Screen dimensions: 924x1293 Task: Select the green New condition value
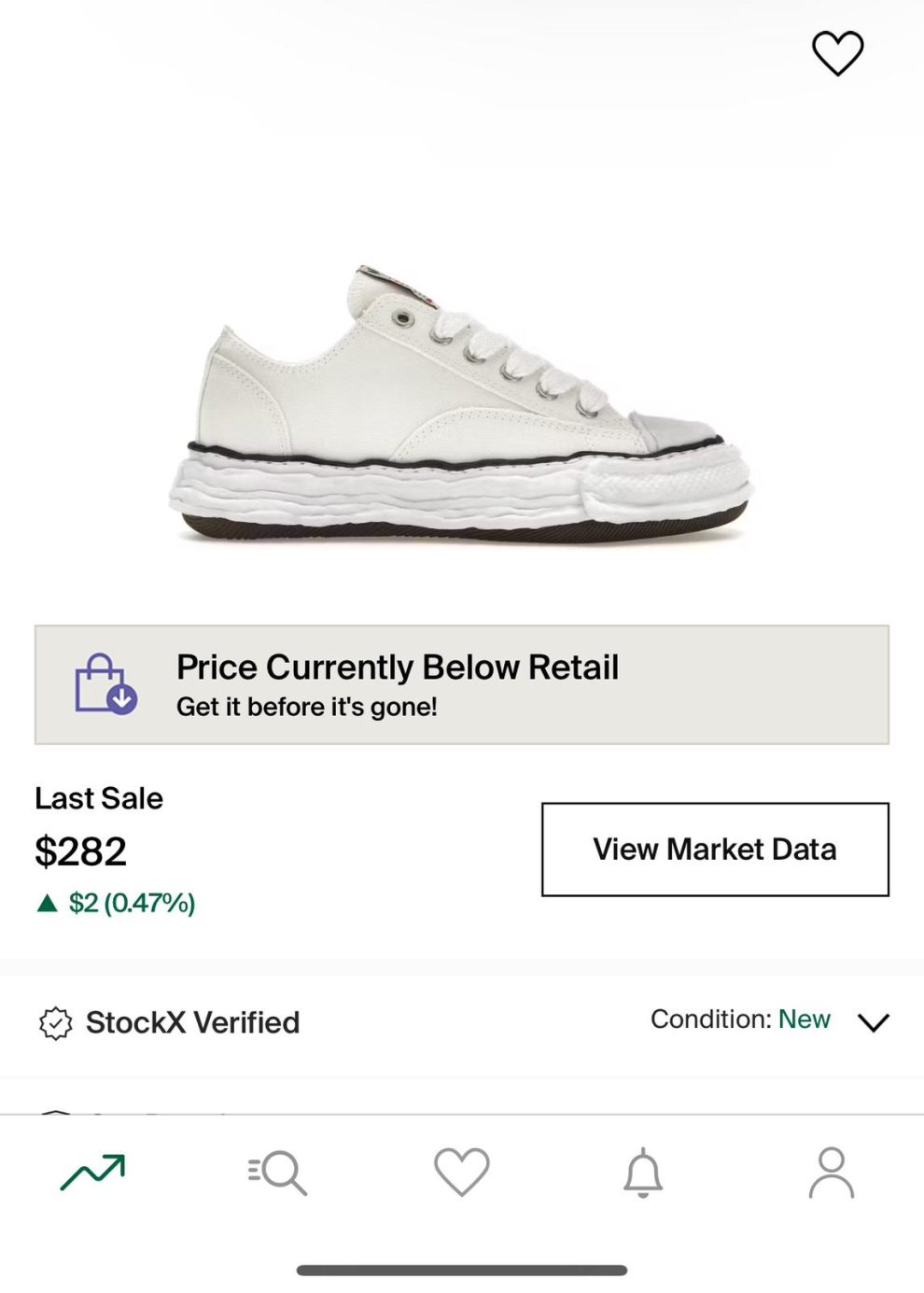(804, 1019)
